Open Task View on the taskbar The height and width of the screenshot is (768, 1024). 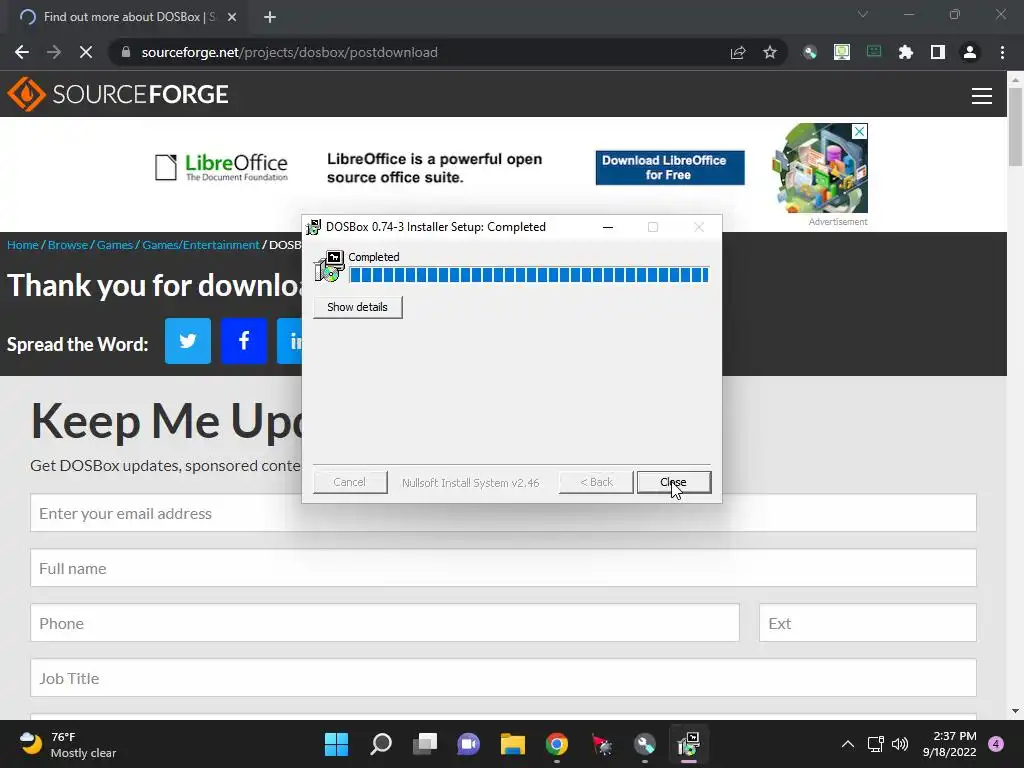pyautogui.click(x=425, y=744)
